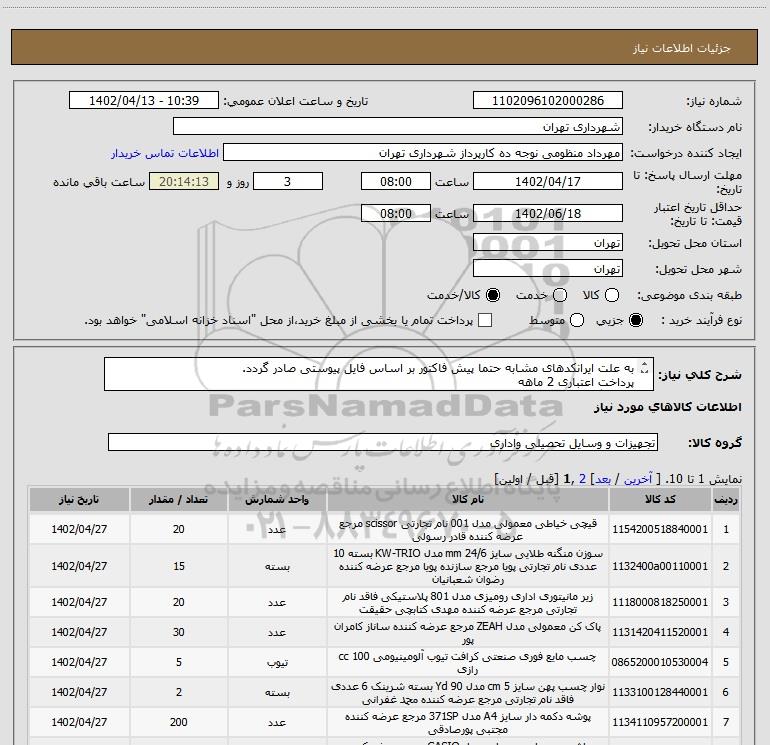Open the اطلاعات تماس خریدار link
770x745 pixels.
click(x=165, y=153)
